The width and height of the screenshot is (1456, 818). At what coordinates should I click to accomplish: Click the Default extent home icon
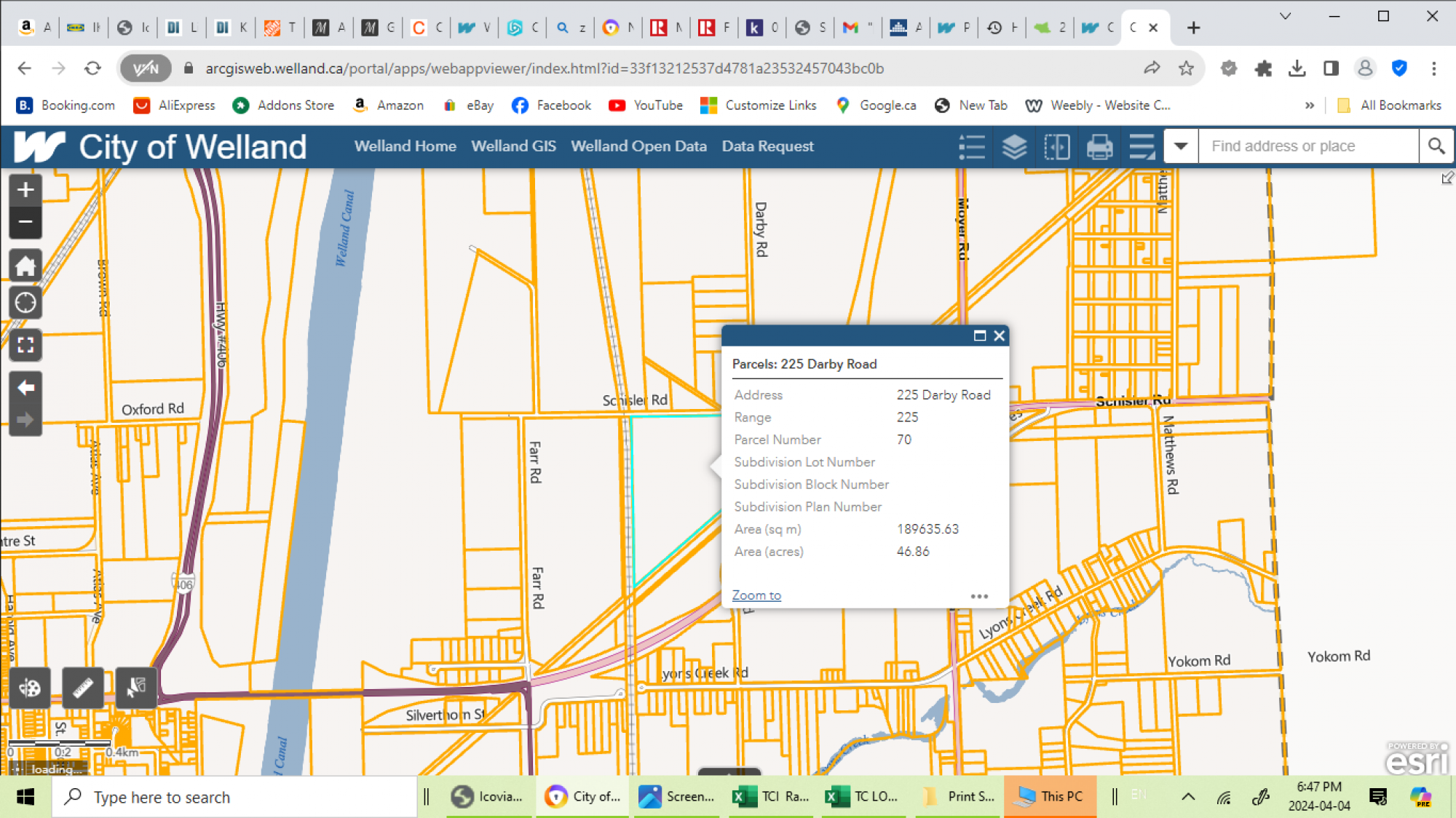(x=25, y=266)
